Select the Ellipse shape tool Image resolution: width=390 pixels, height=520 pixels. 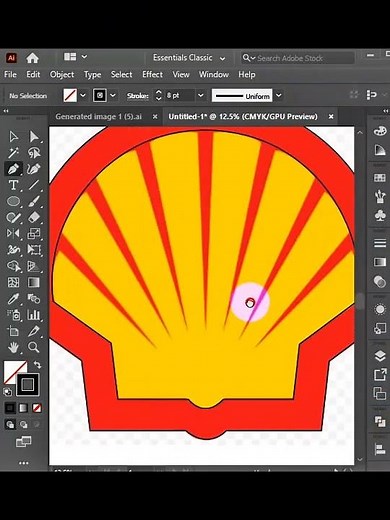[x=13, y=201]
